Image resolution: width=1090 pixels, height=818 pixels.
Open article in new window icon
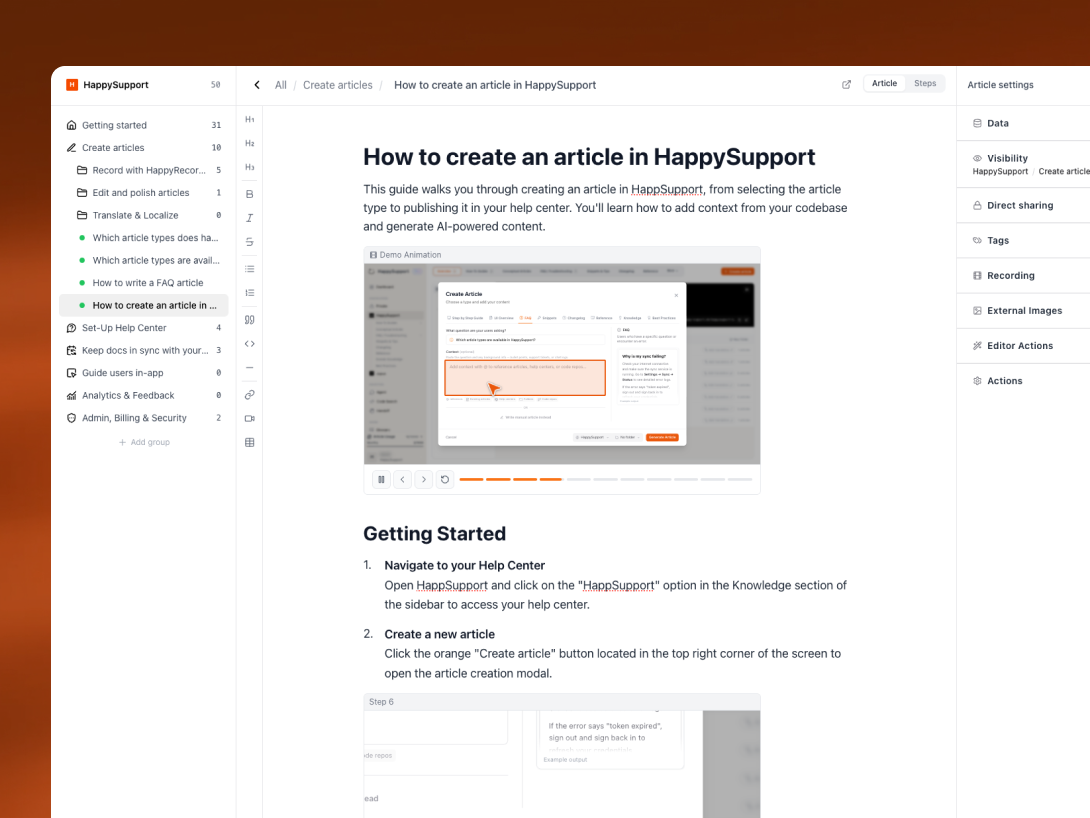point(846,85)
